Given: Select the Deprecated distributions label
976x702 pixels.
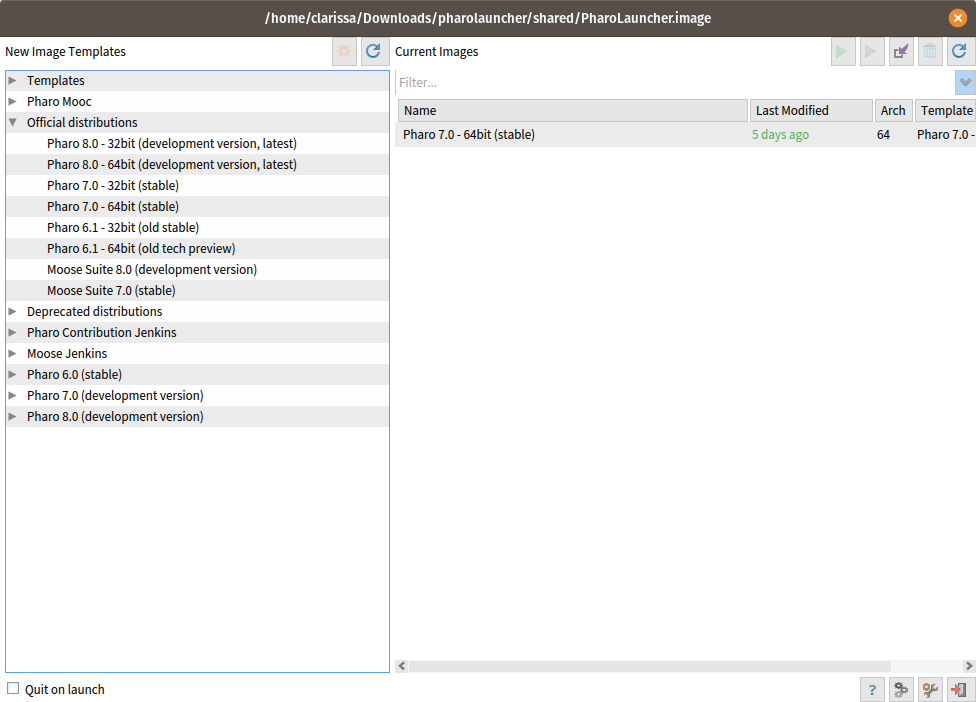Looking at the screenshot, I should click(95, 311).
